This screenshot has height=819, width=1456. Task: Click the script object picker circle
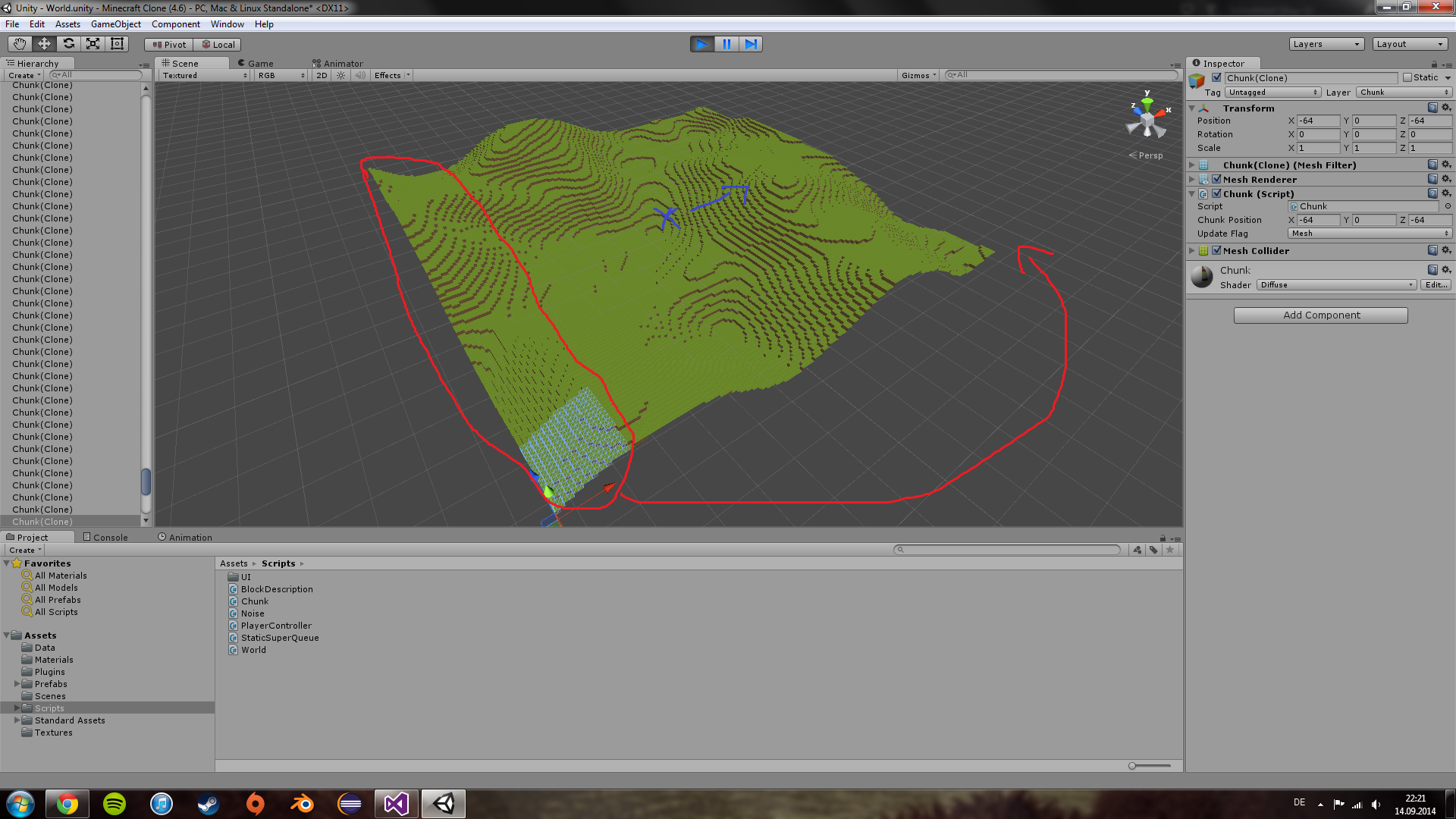click(x=1448, y=206)
